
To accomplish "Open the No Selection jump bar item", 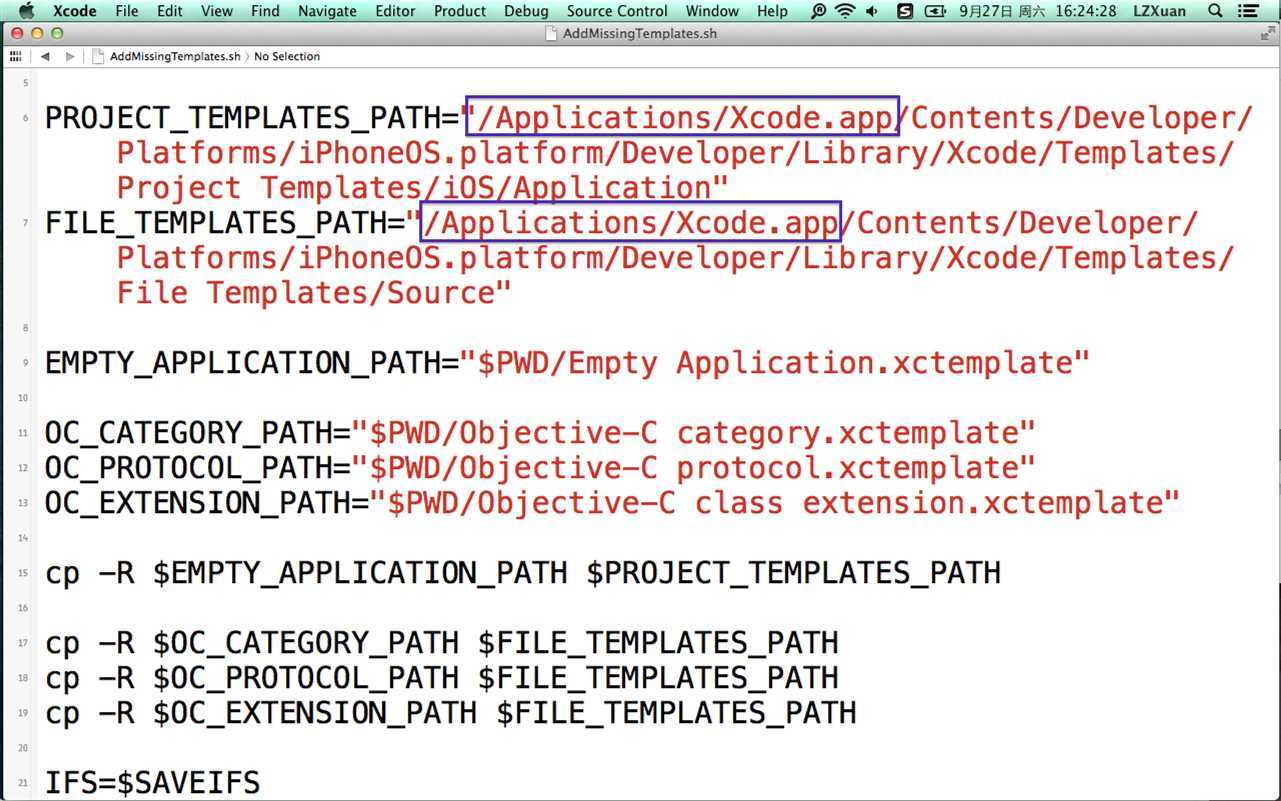I will tap(287, 57).
